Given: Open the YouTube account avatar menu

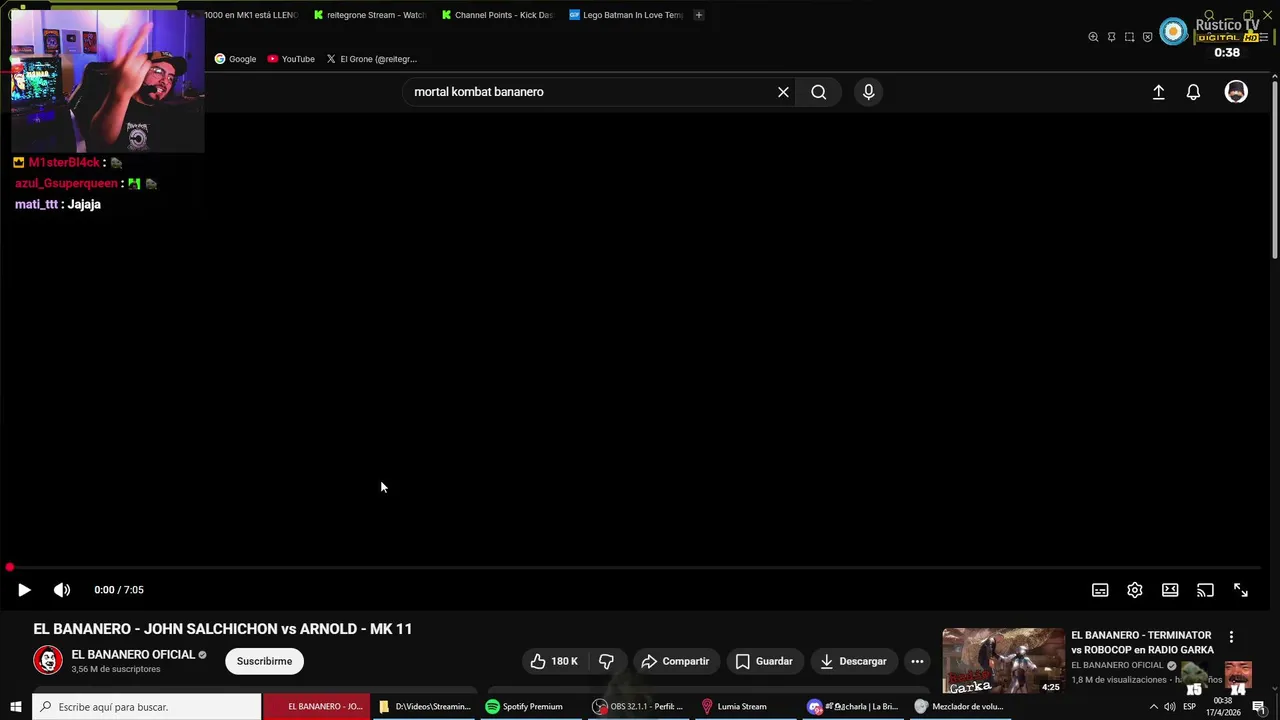Looking at the screenshot, I should tap(1236, 92).
